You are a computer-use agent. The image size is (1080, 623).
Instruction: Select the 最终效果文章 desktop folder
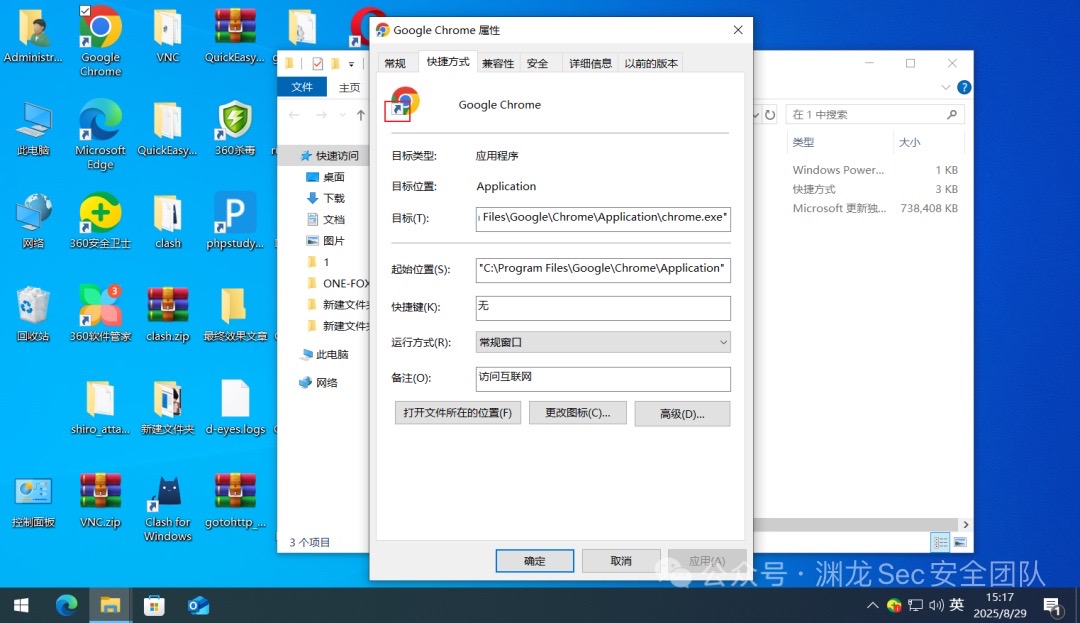pyautogui.click(x=235, y=314)
